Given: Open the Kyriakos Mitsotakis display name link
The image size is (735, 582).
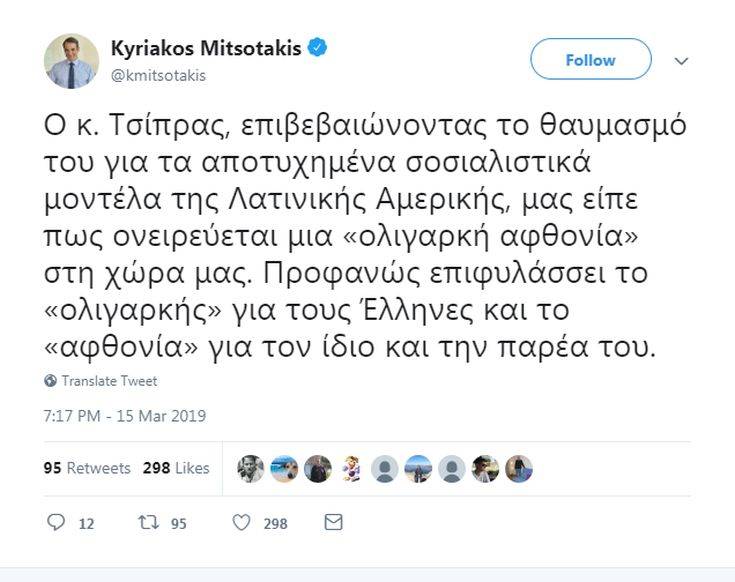Looking at the screenshot, I should [x=205, y=49].
